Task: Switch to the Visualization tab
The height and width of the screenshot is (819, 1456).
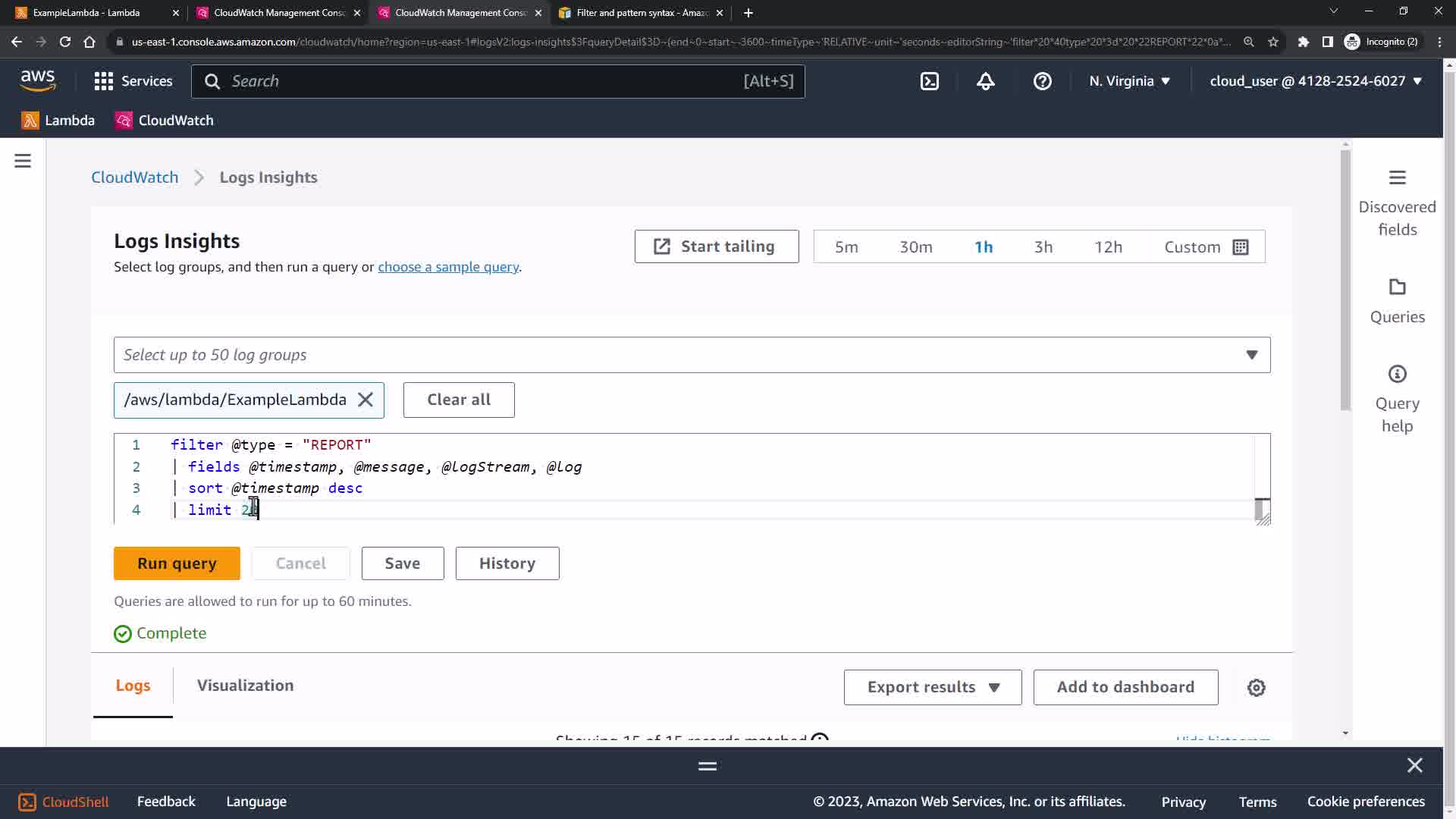Action: coord(245,686)
